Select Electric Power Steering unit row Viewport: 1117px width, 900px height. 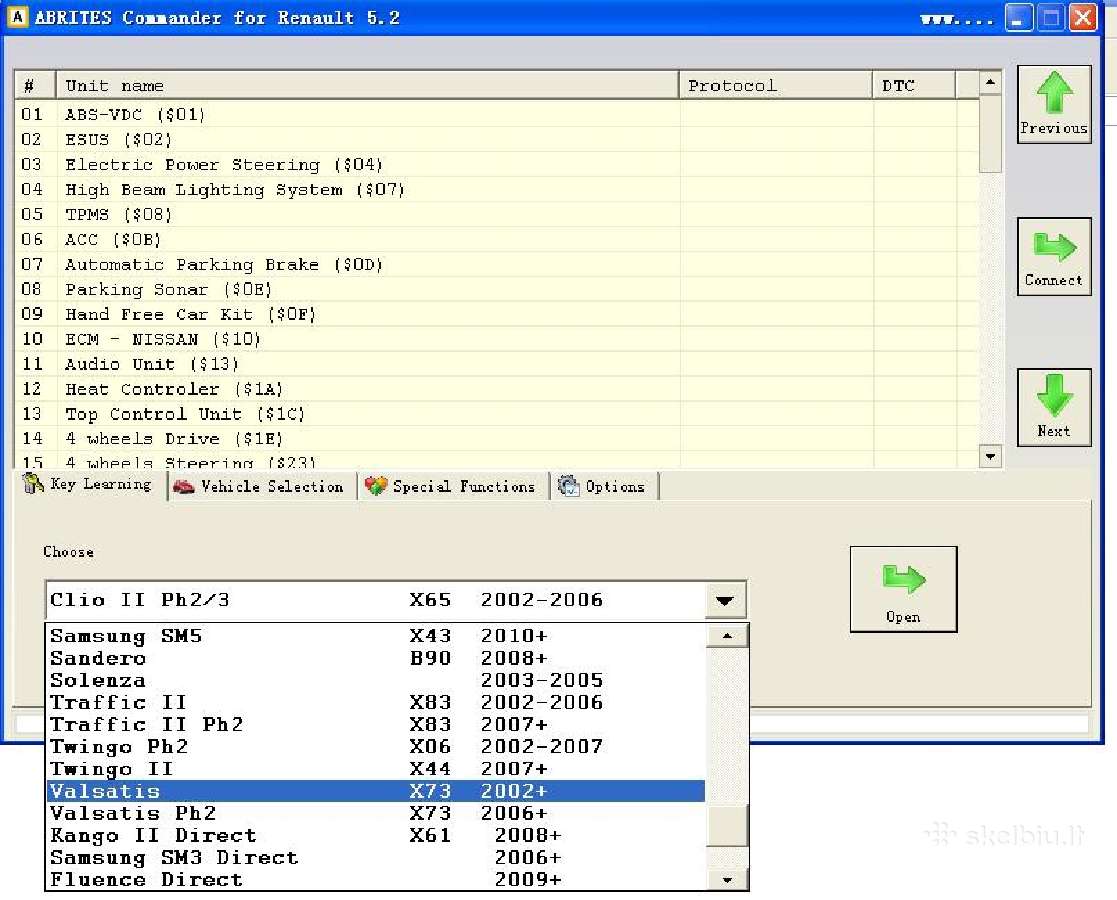[496, 164]
